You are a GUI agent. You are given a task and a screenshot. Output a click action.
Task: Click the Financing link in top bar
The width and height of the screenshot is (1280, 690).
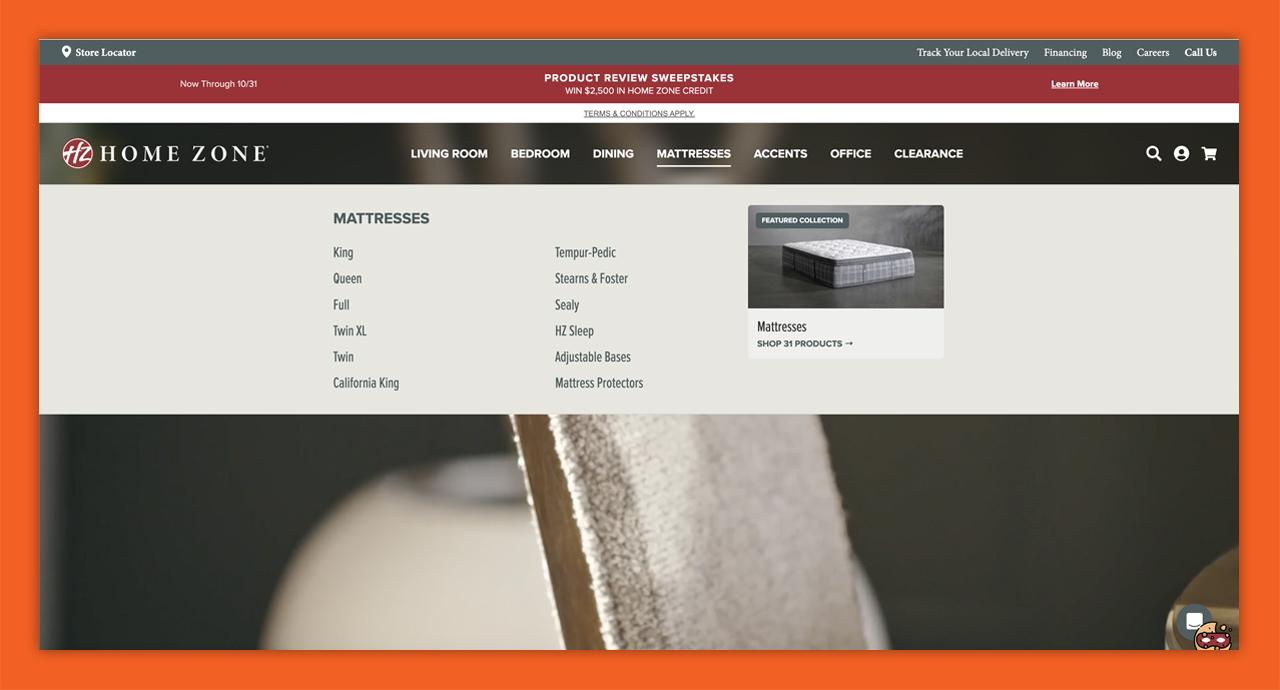click(1064, 52)
